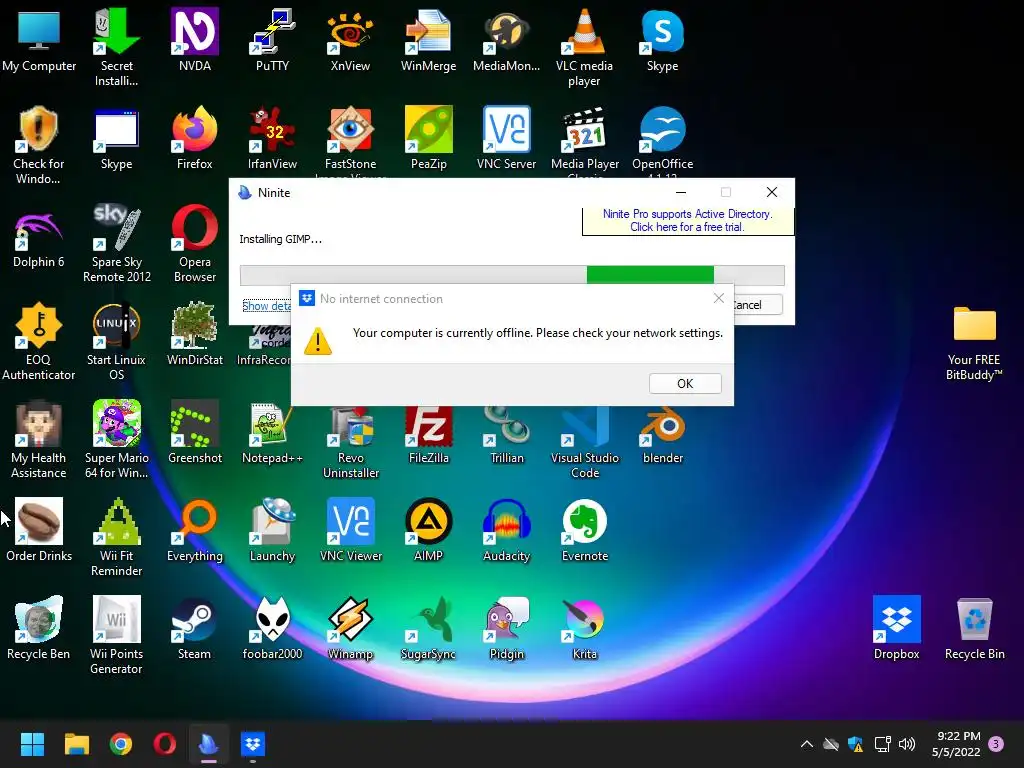Select Your FREE BitBuddy folder
This screenshot has width=1024, height=768.
(x=974, y=342)
